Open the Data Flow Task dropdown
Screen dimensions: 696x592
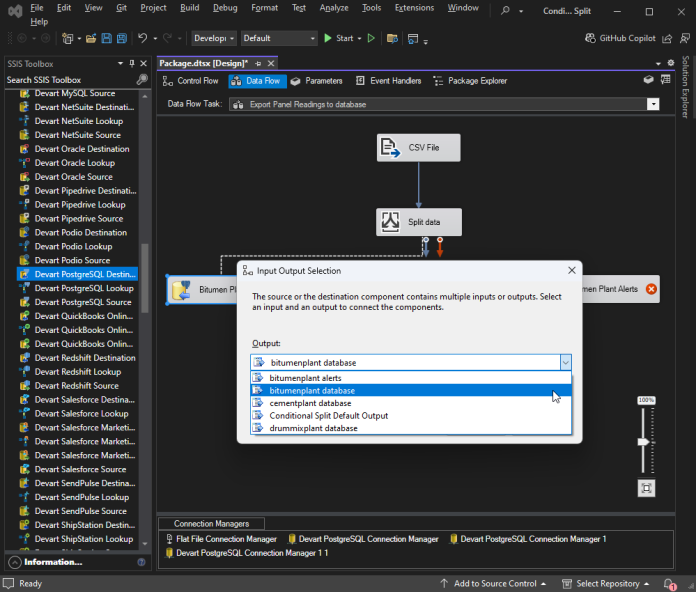[652, 104]
